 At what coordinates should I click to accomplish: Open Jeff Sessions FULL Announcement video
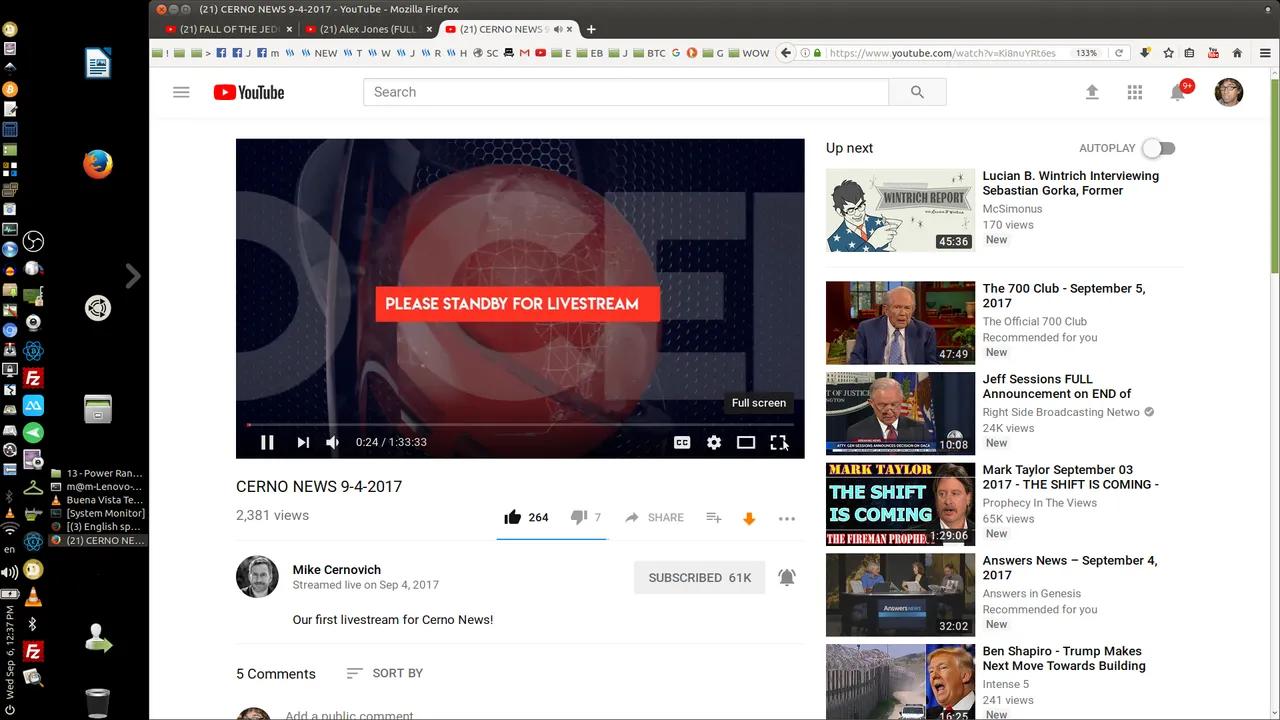coord(1057,386)
